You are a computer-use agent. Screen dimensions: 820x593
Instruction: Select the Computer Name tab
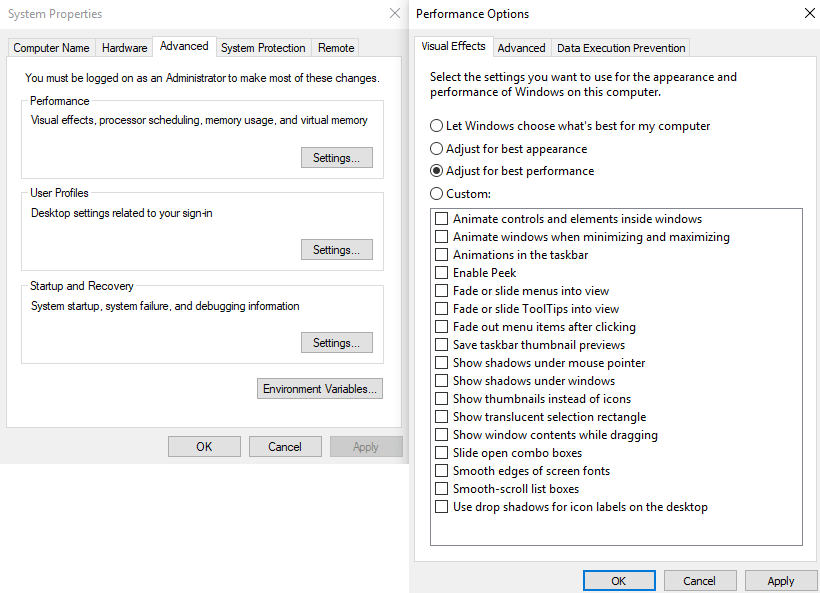point(50,47)
